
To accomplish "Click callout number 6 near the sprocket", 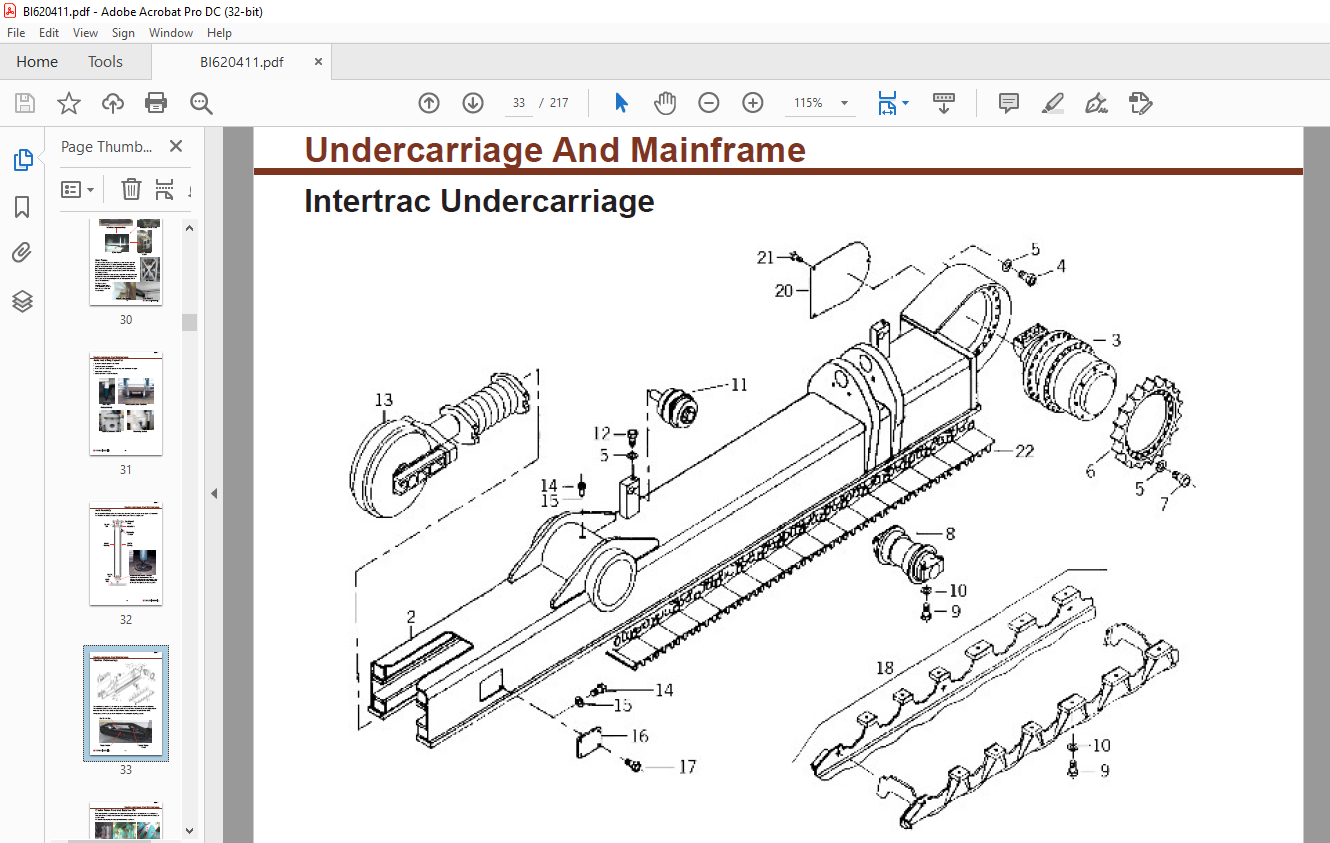I will [1091, 471].
